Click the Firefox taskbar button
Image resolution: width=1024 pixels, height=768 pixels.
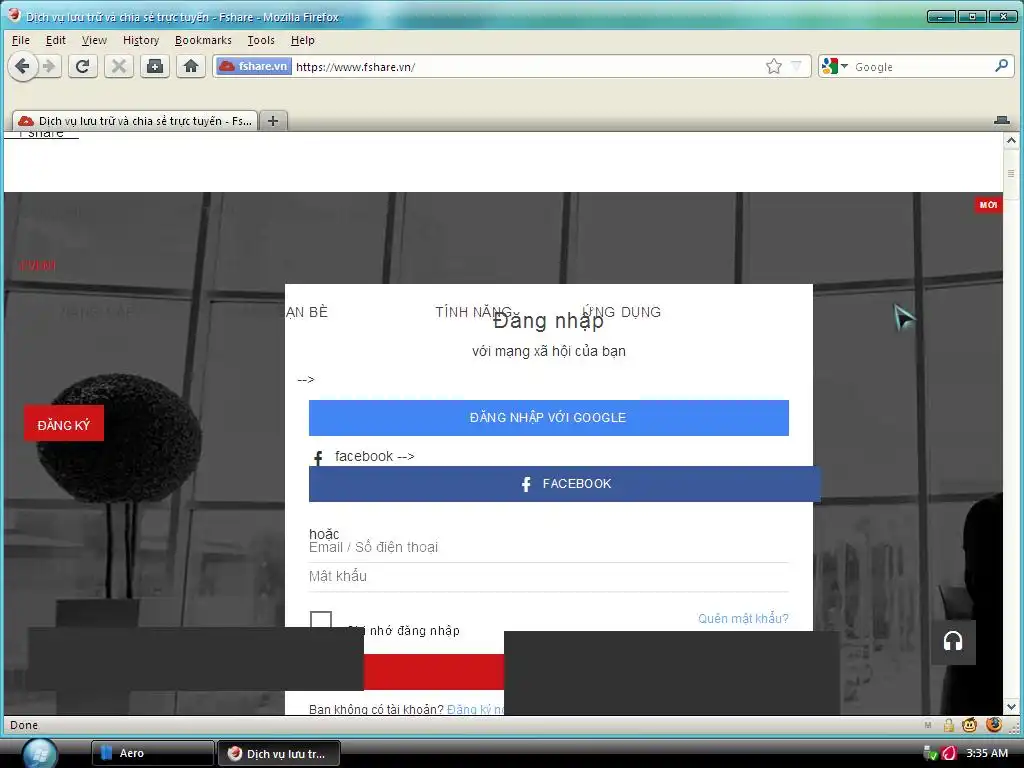(279, 754)
